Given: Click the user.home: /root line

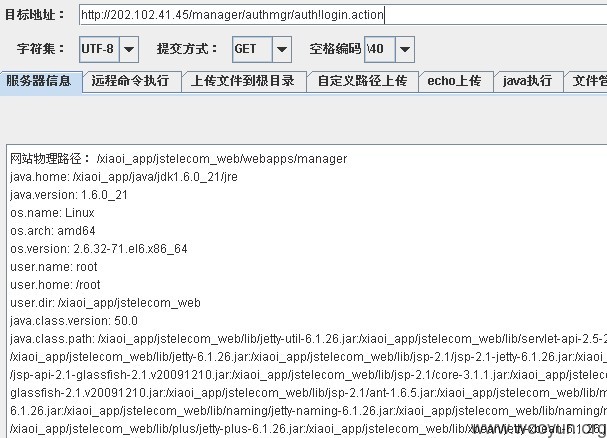Looking at the screenshot, I should 55,285.
